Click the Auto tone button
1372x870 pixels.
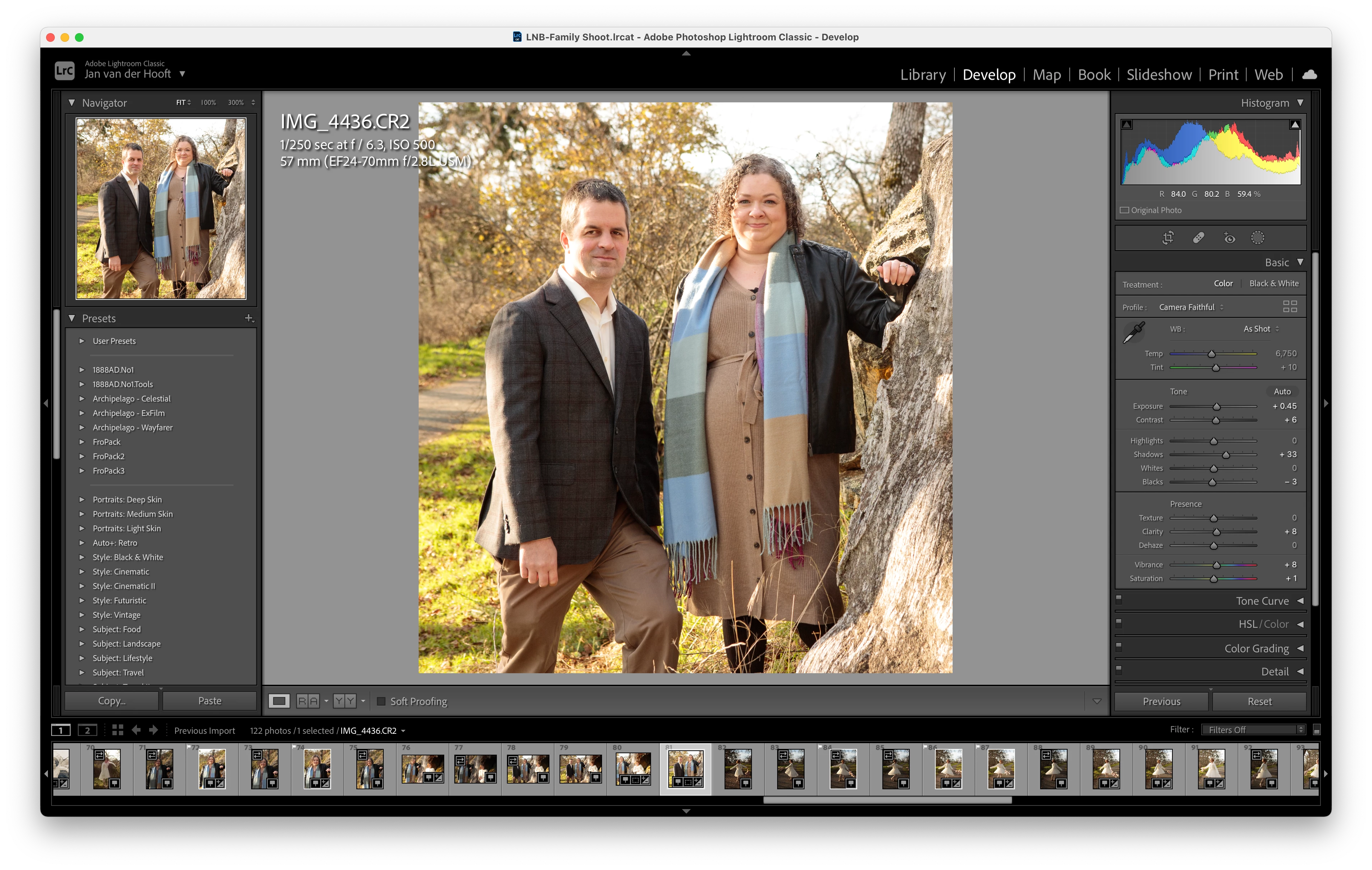pyautogui.click(x=1282, y=392)
